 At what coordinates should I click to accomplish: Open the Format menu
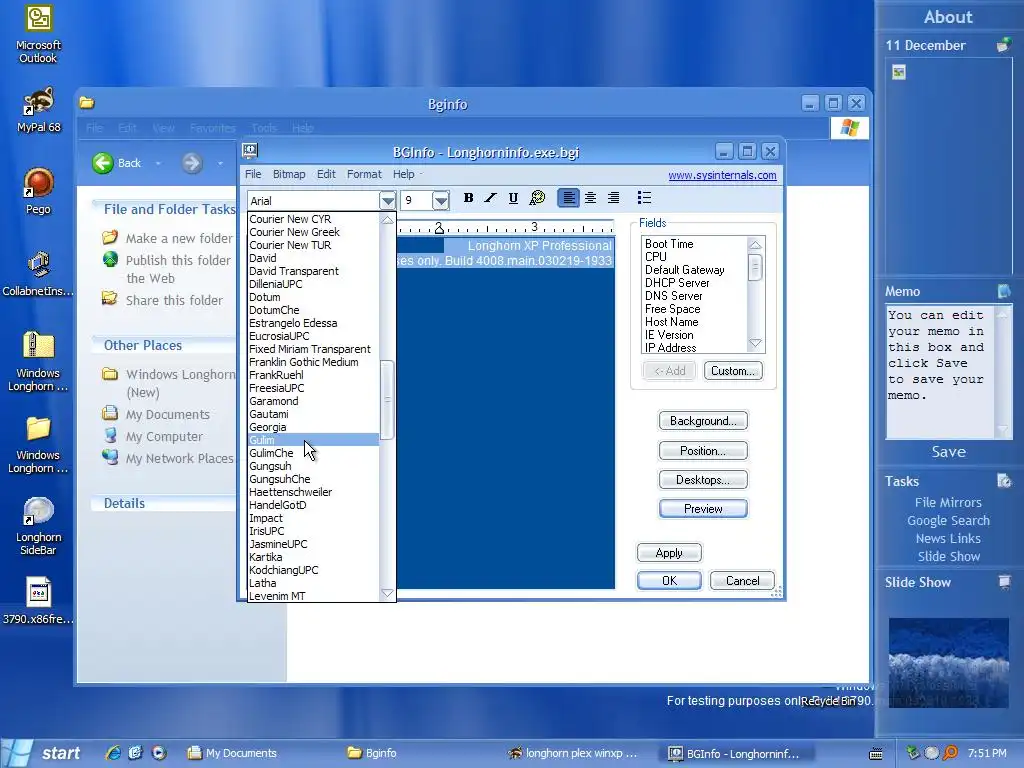[364, 174]
